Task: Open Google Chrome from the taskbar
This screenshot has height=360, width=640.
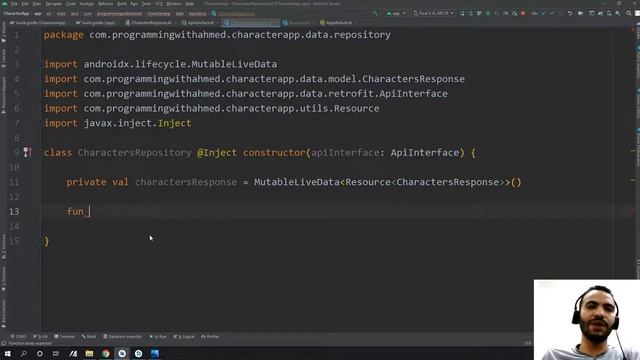Action: pyautogui.click(x=106, y=353)
